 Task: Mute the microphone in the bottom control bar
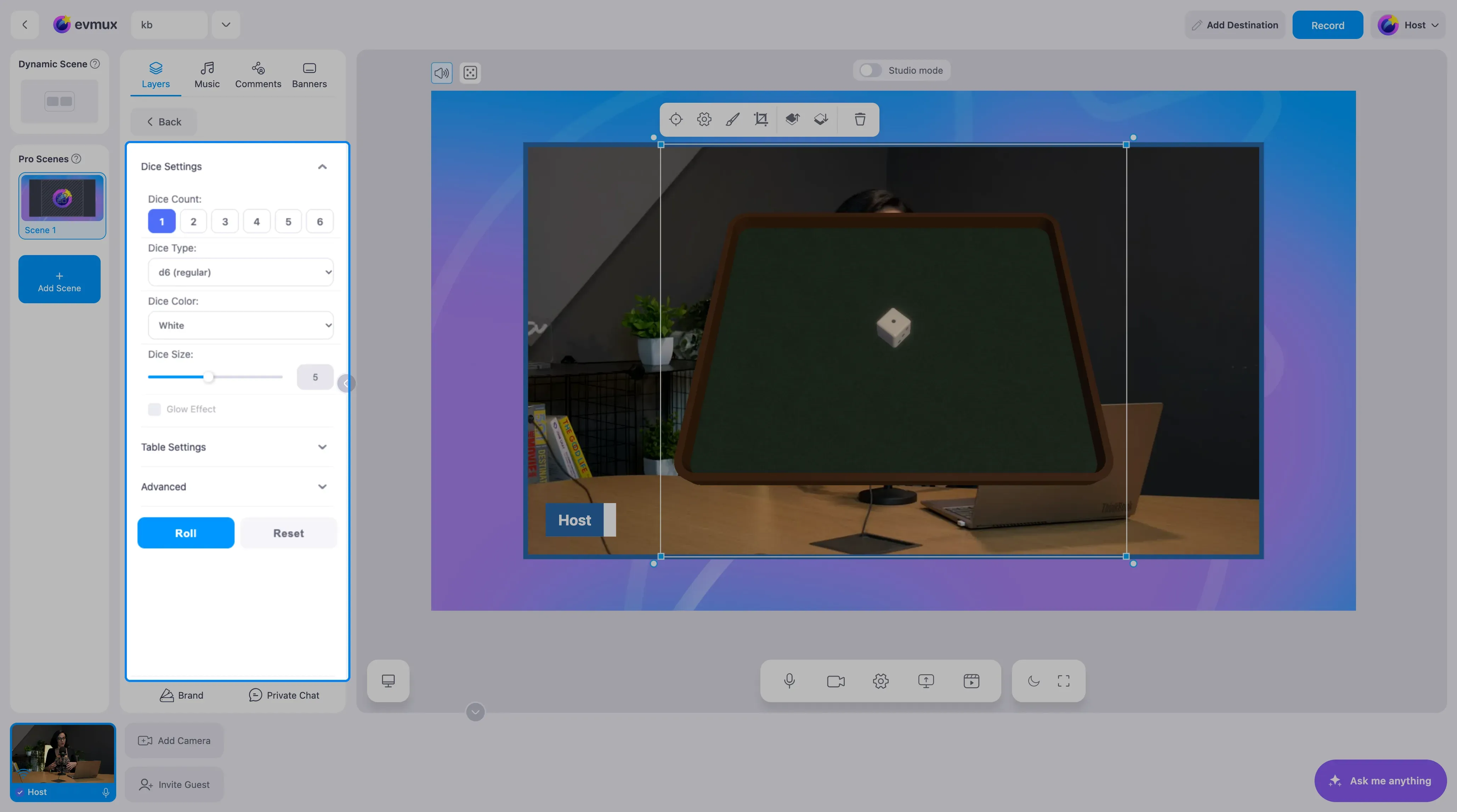(x=789, y=681)
